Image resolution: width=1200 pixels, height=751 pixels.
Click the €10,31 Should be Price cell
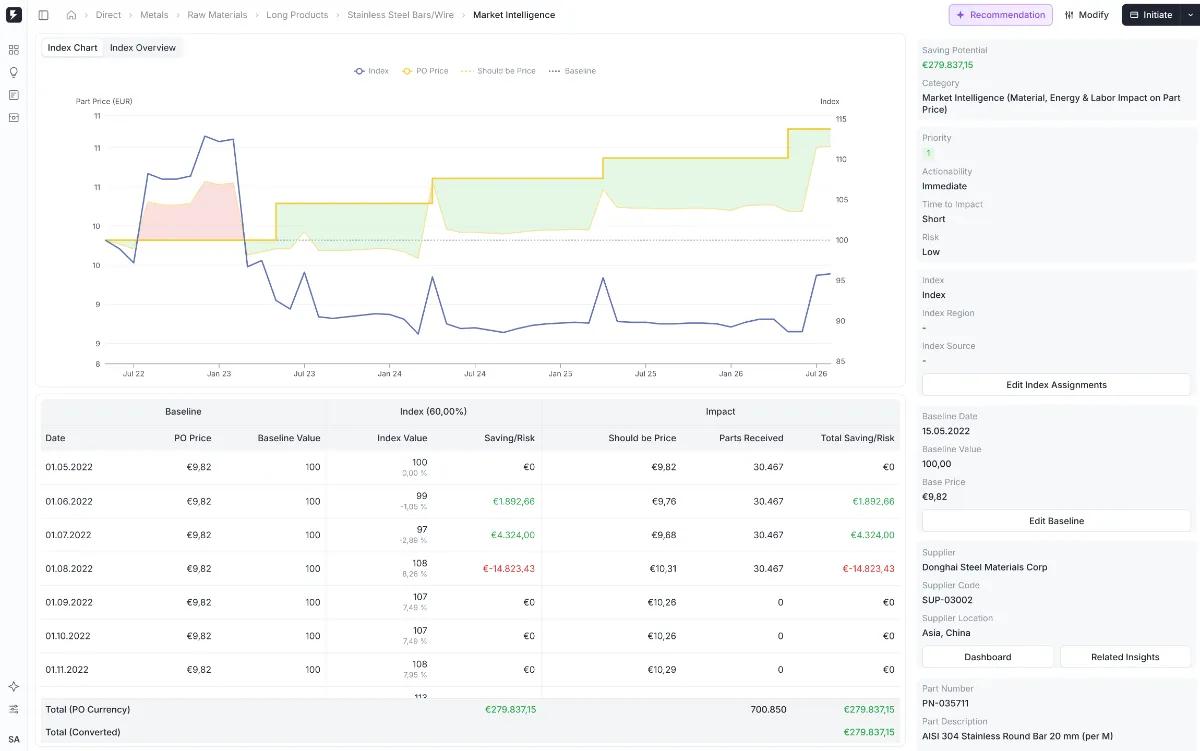pyautogui.click(x=663, y=569)
